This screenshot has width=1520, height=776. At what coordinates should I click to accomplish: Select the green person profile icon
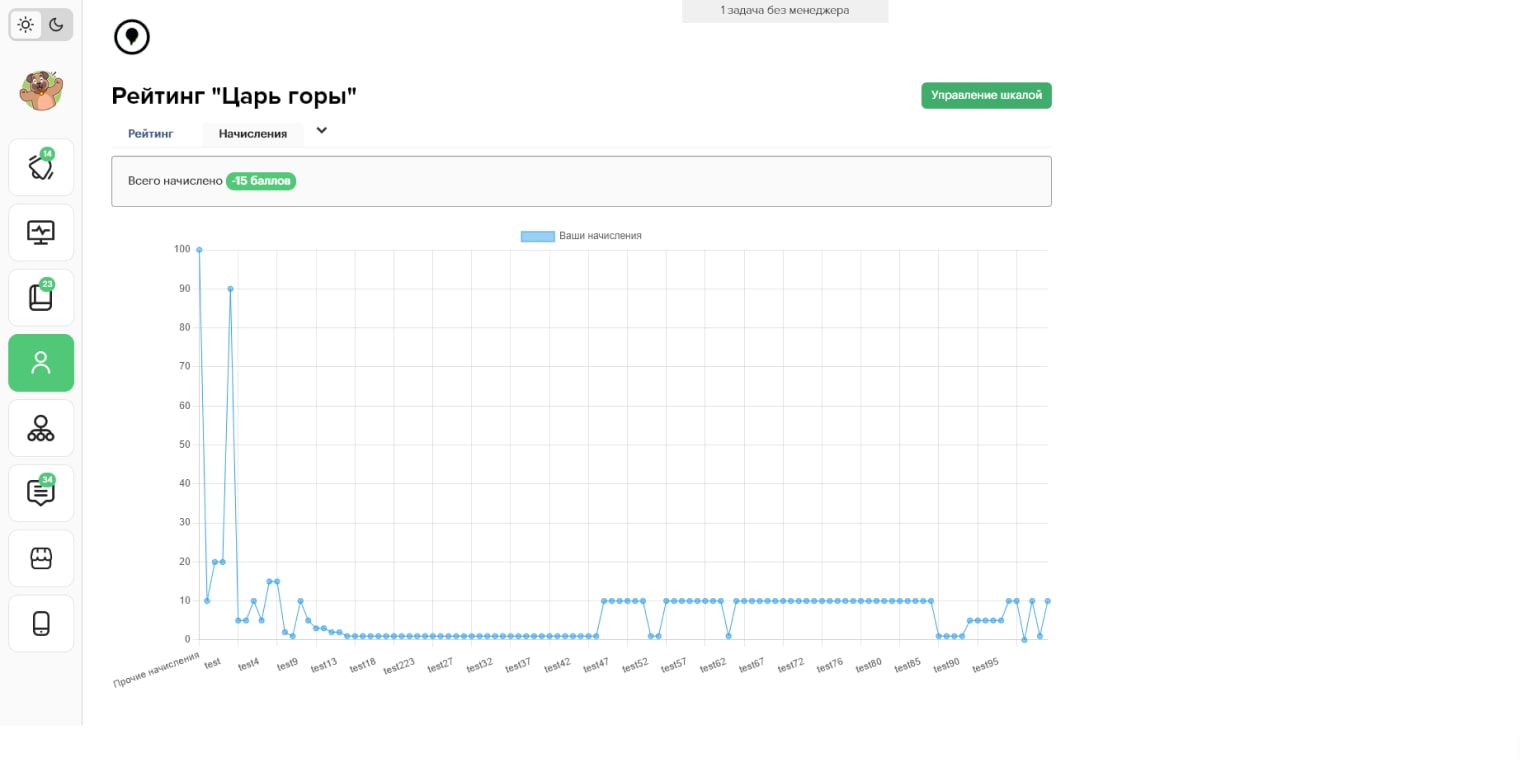41,363
